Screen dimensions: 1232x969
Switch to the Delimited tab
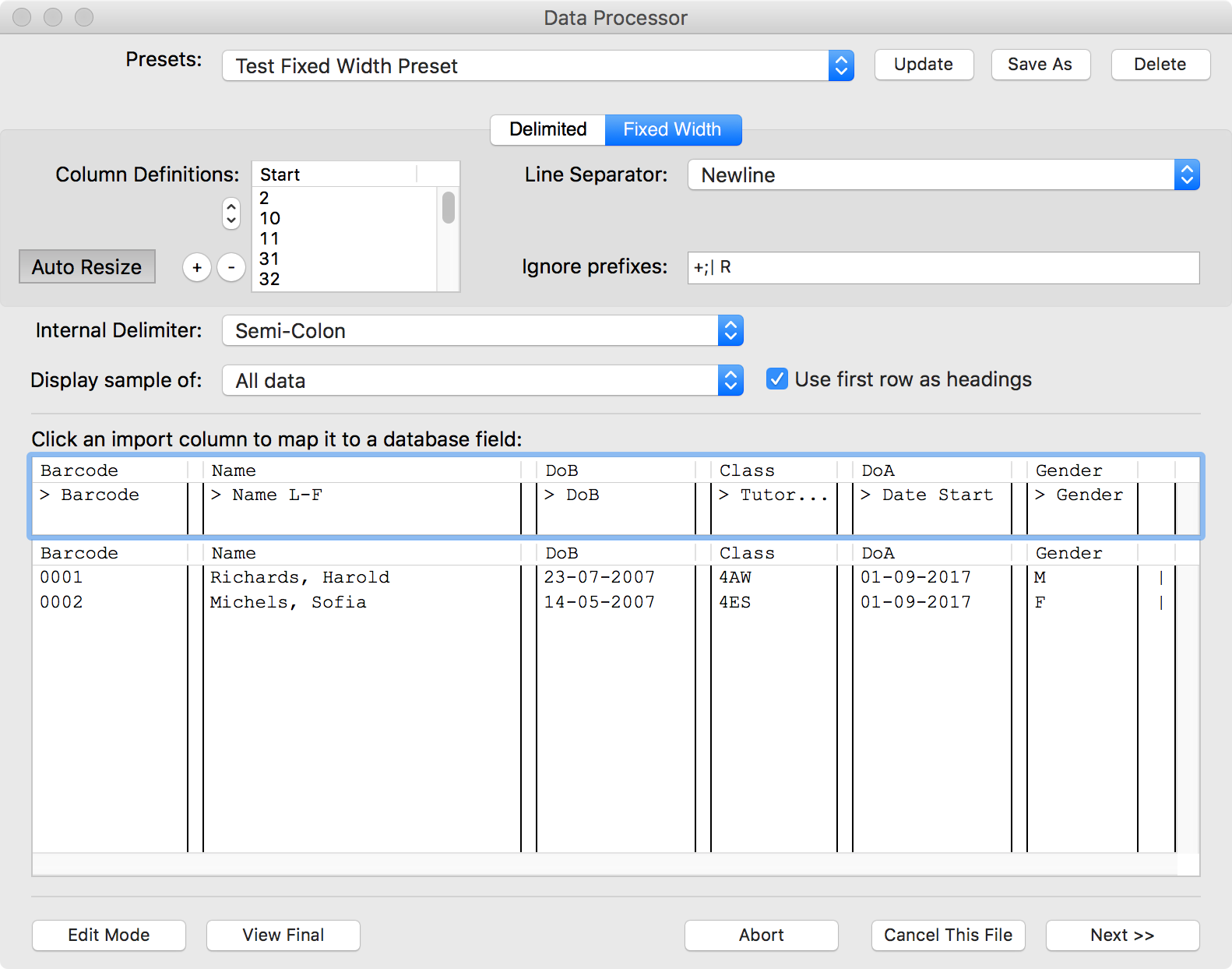tap(548, 129)
